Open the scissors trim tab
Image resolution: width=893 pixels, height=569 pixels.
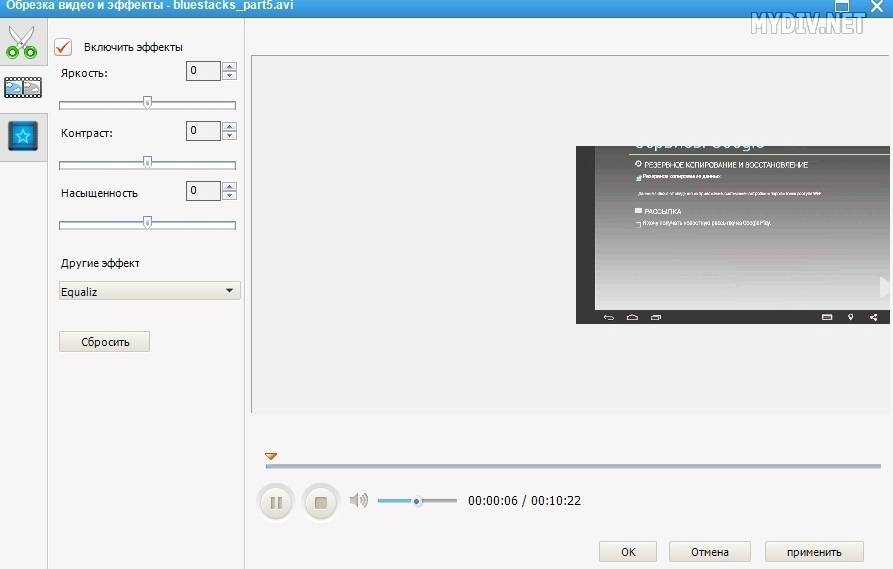pyautogui.click(x=22, y=42)
